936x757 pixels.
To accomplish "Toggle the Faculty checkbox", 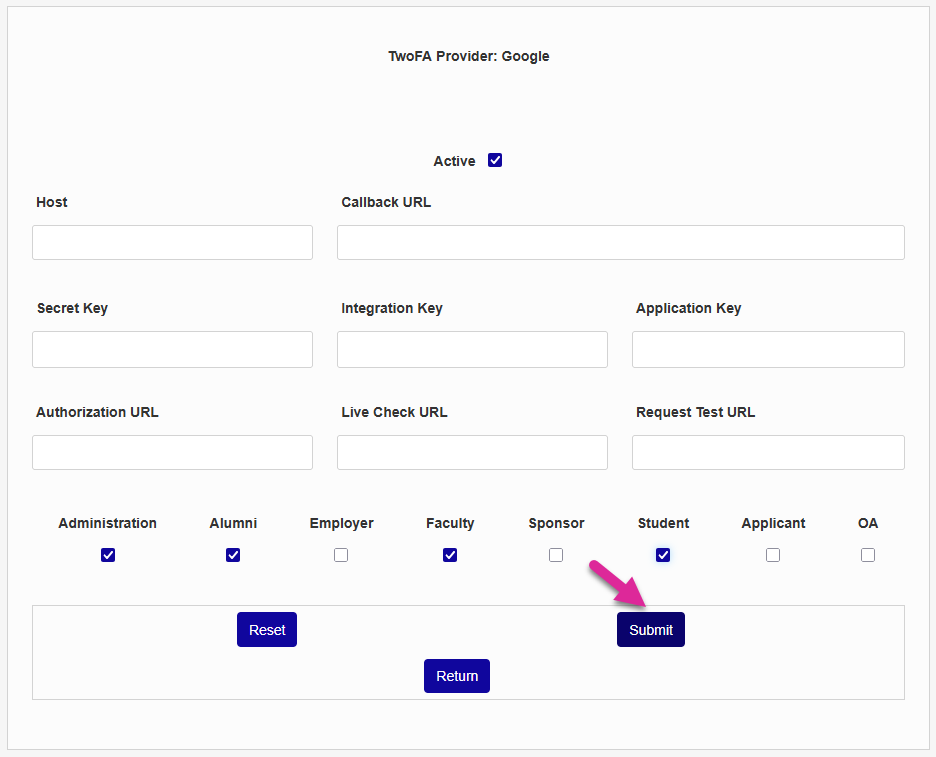I will (450, 555).
